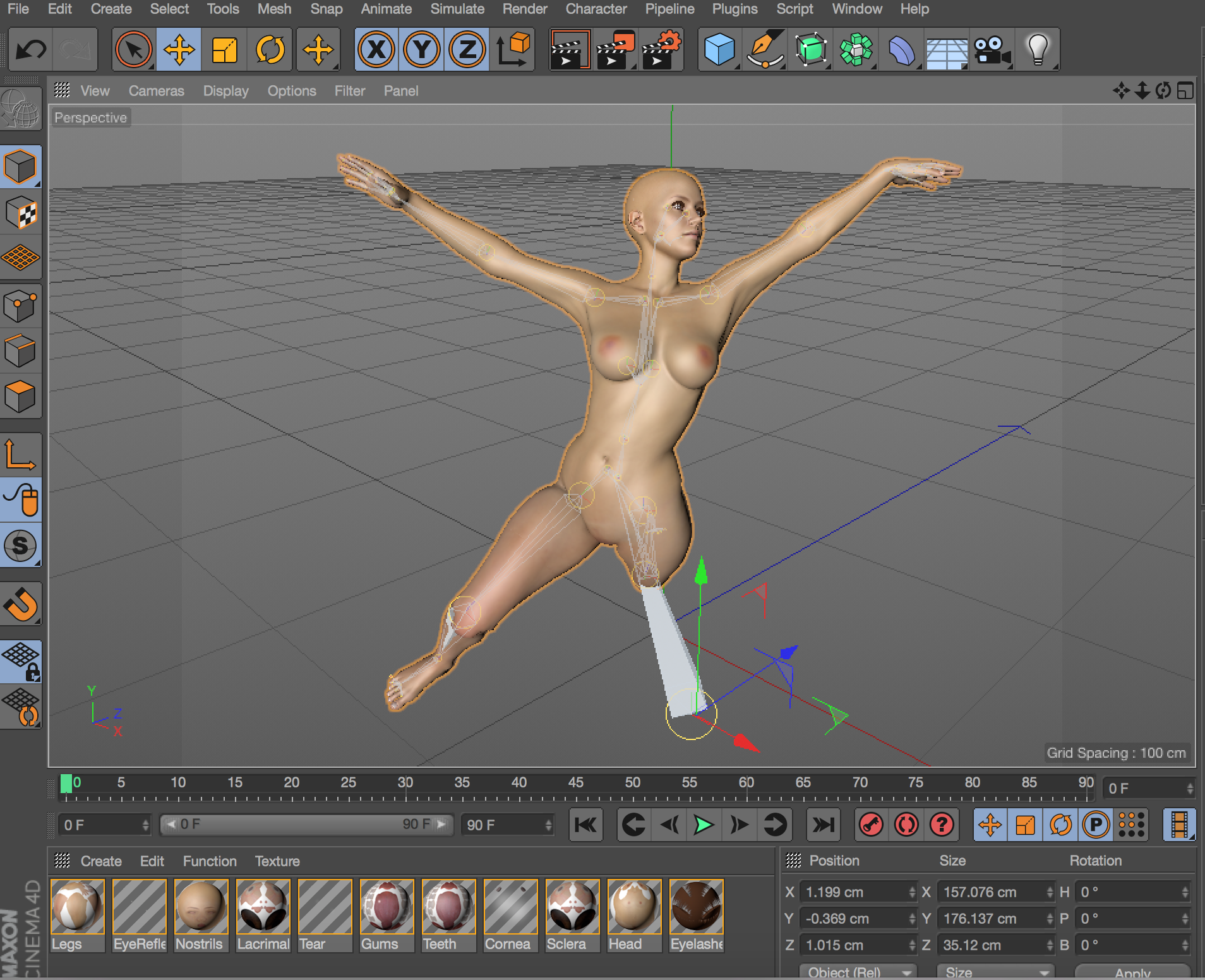1205x980 pixels.
Task: Add a Cube primitive object
Action: (x=719, y=49)
